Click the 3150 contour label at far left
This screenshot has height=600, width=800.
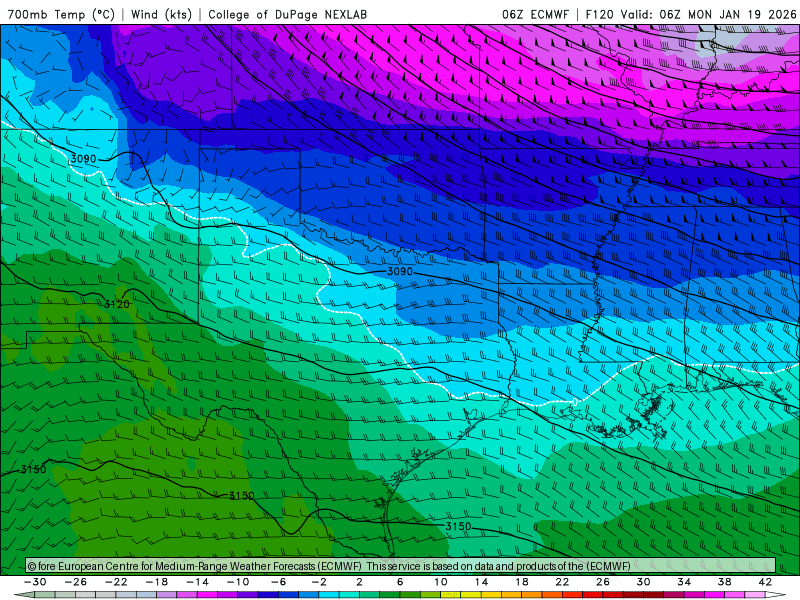coord(33,469)
